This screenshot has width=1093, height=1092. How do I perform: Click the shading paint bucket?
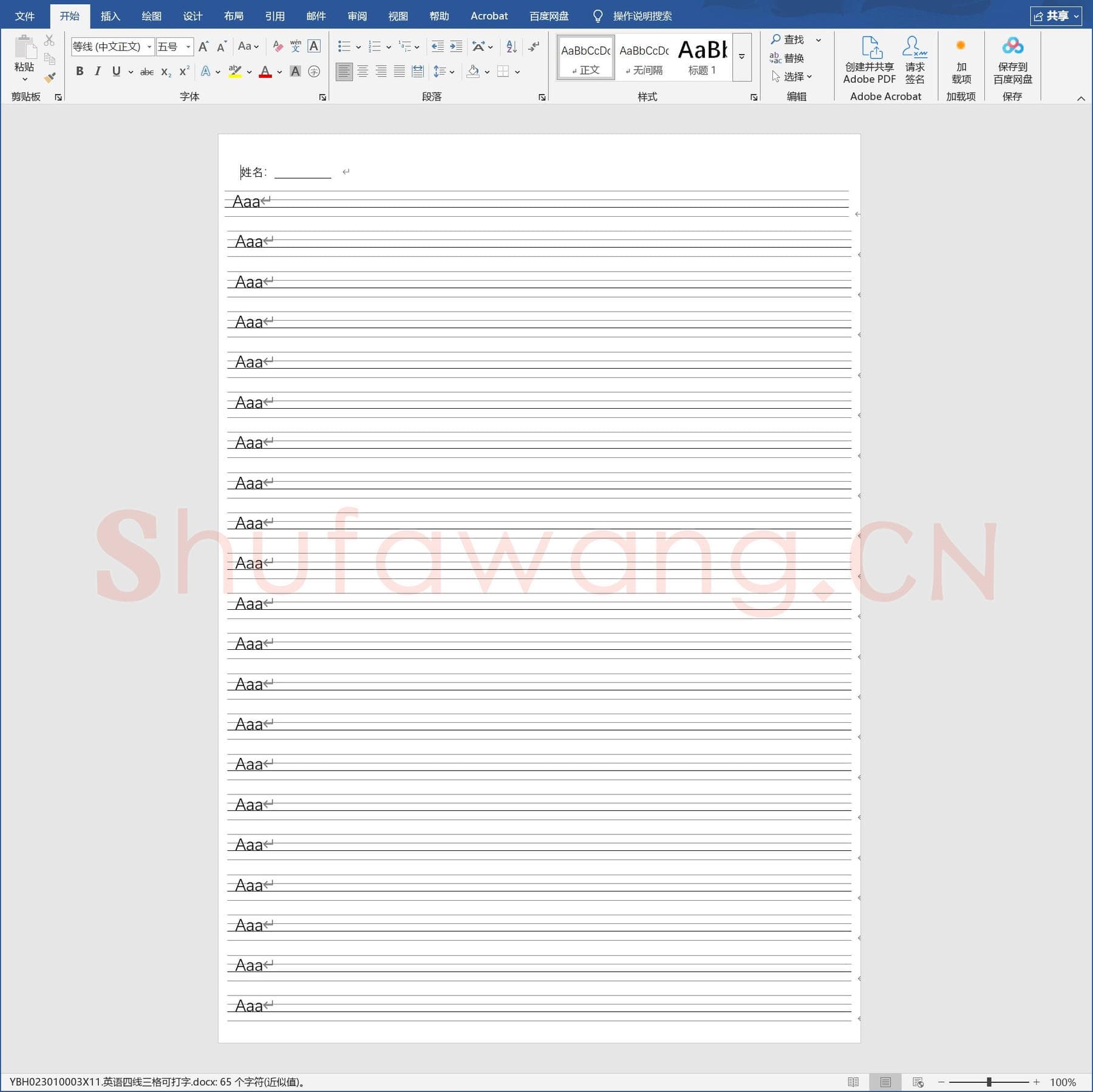tap(473, 71)
